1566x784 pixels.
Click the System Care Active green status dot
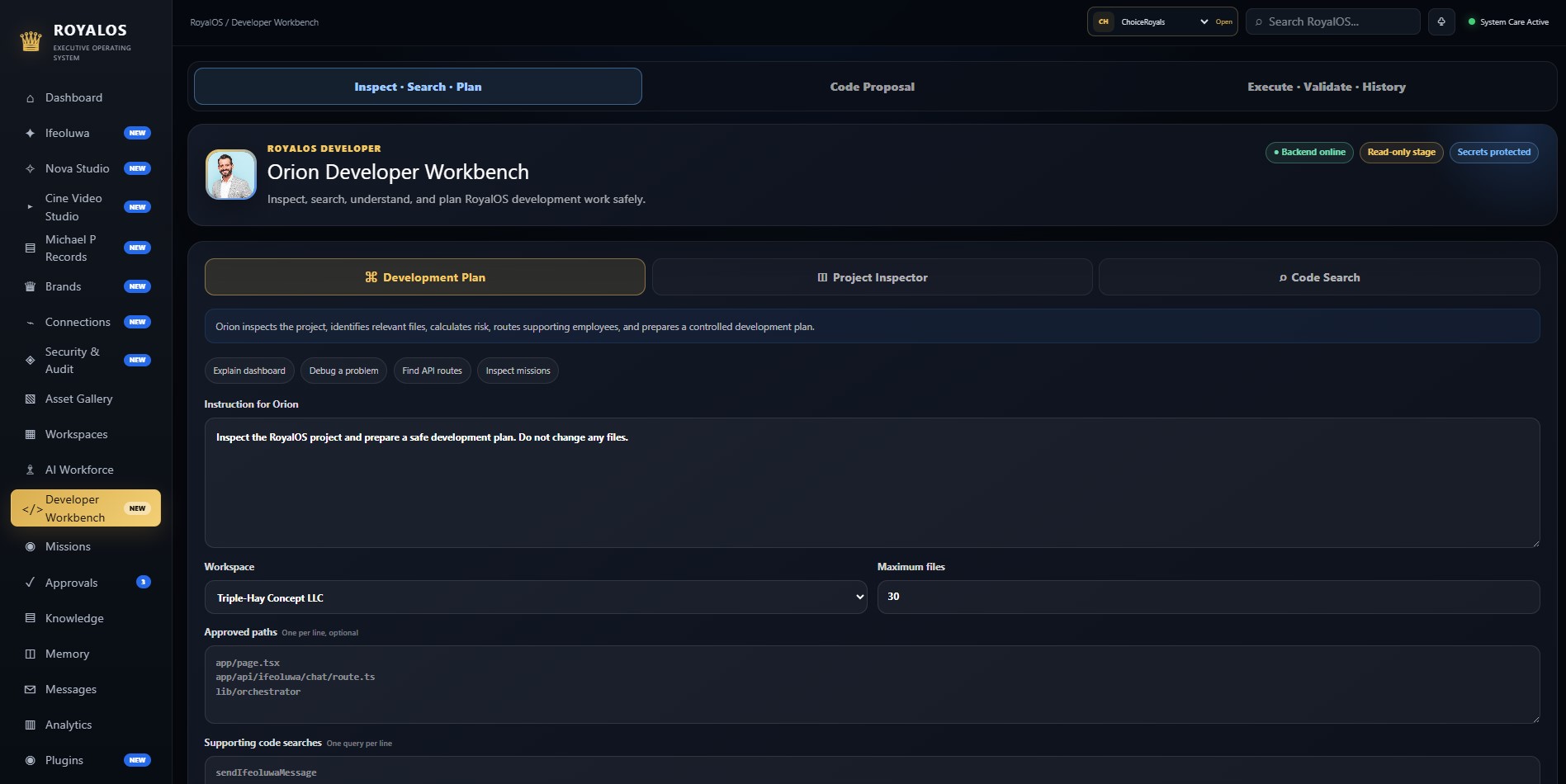tap(1471, 21)
